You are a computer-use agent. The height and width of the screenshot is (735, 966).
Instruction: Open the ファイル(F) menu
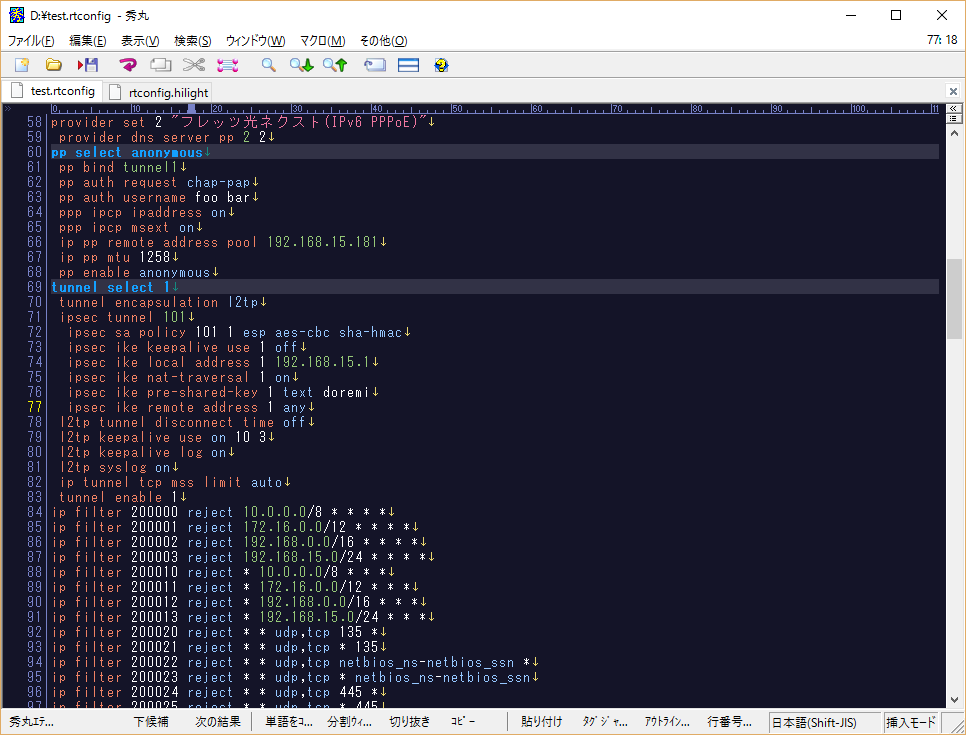click(31, 41)
